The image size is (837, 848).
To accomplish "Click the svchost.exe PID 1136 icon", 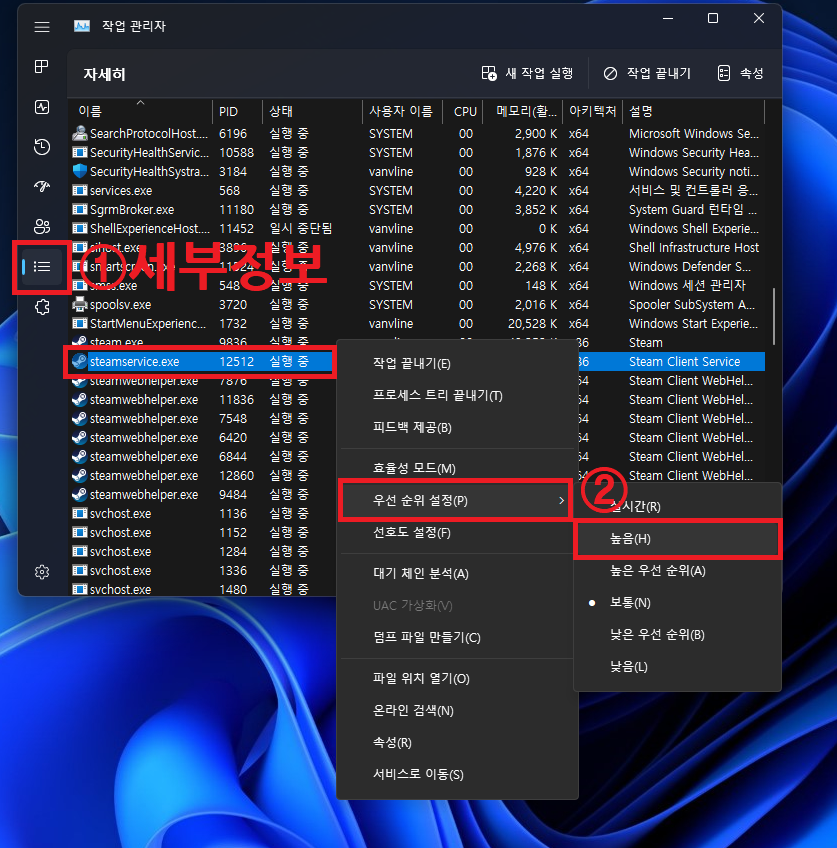I will (79, 513).
